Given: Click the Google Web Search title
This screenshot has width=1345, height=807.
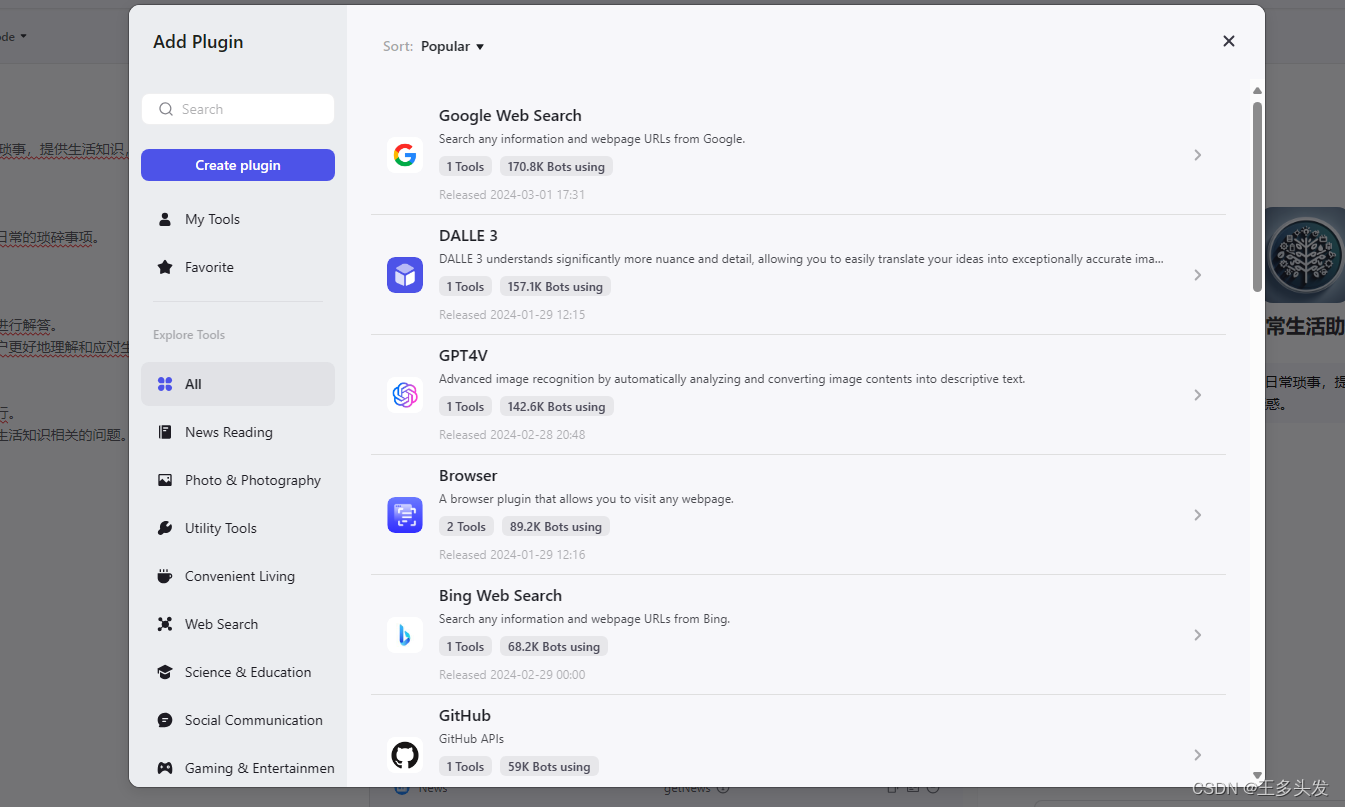Looking at the screenshot, I should [510, 116].
